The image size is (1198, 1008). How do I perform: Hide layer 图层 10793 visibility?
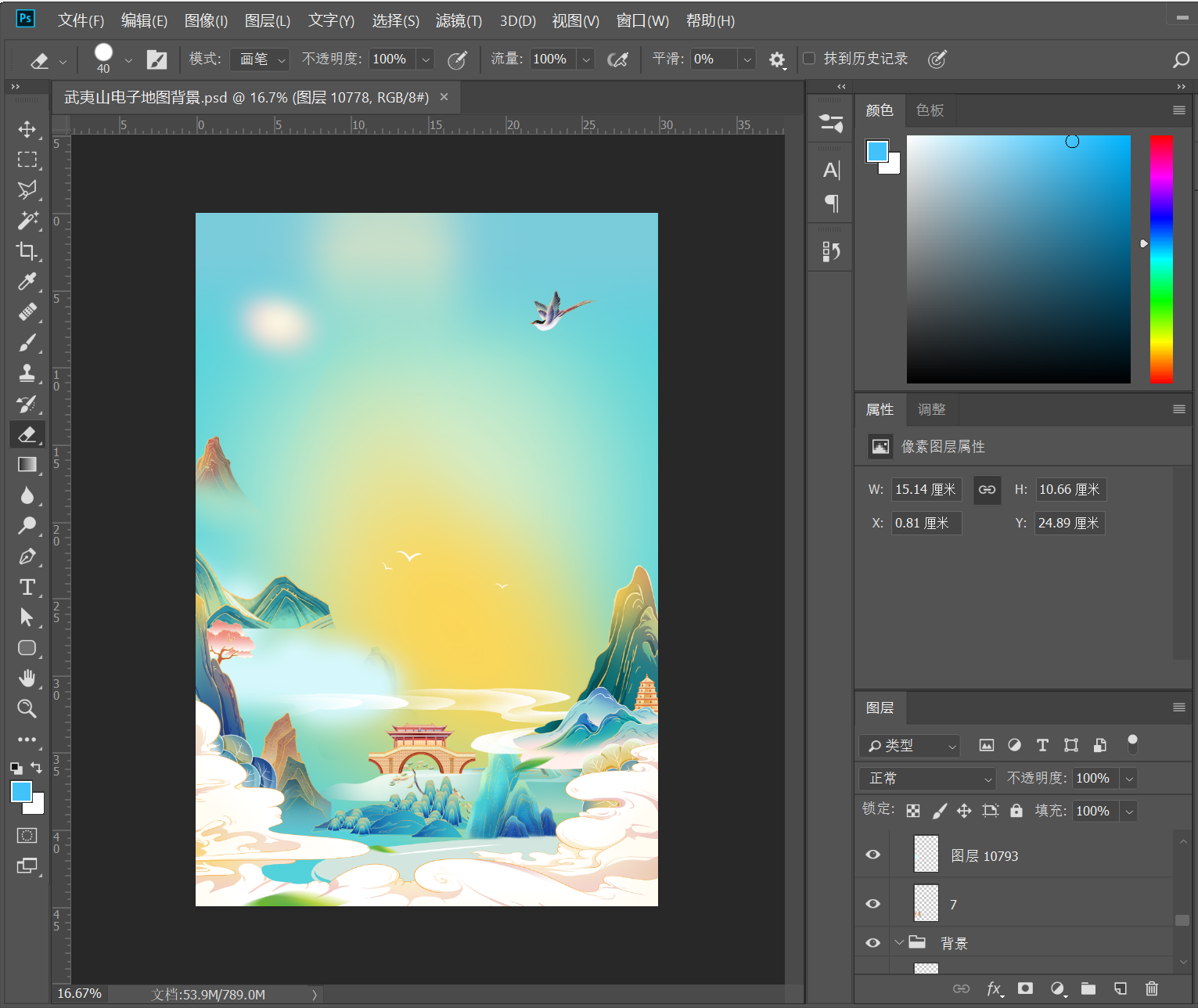[x=873, y=855]
